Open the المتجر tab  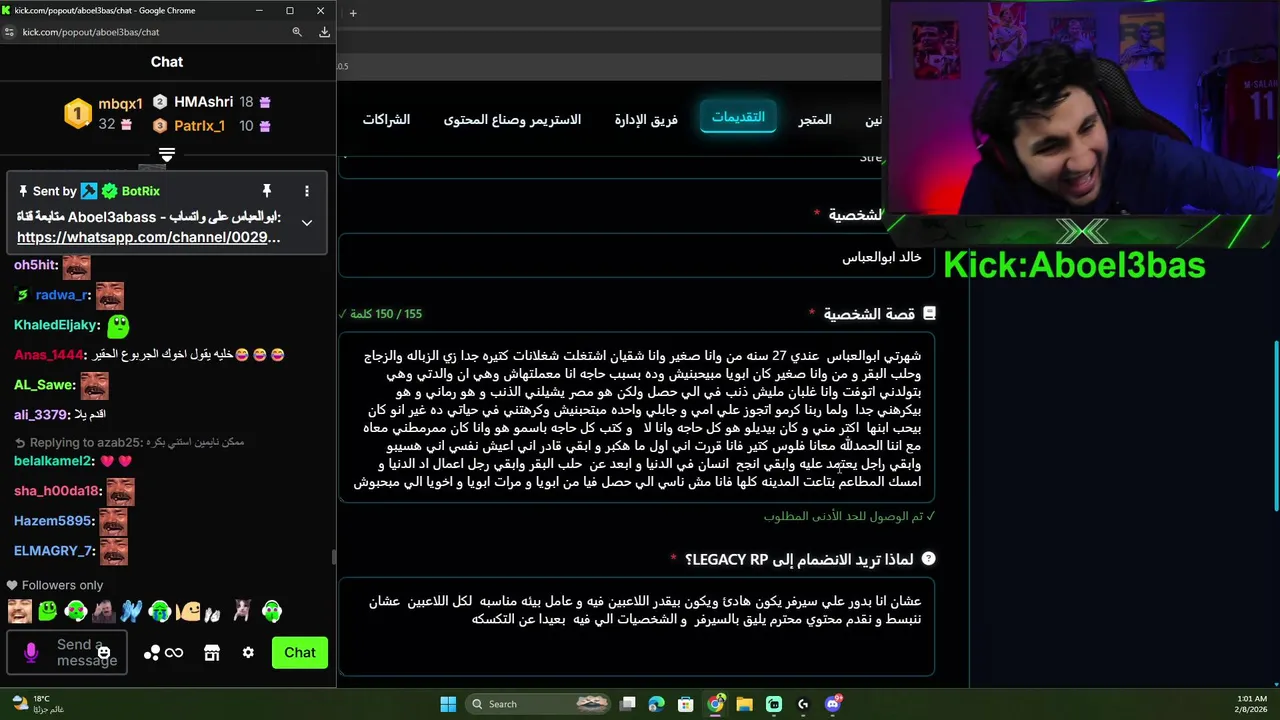(815, 119)
